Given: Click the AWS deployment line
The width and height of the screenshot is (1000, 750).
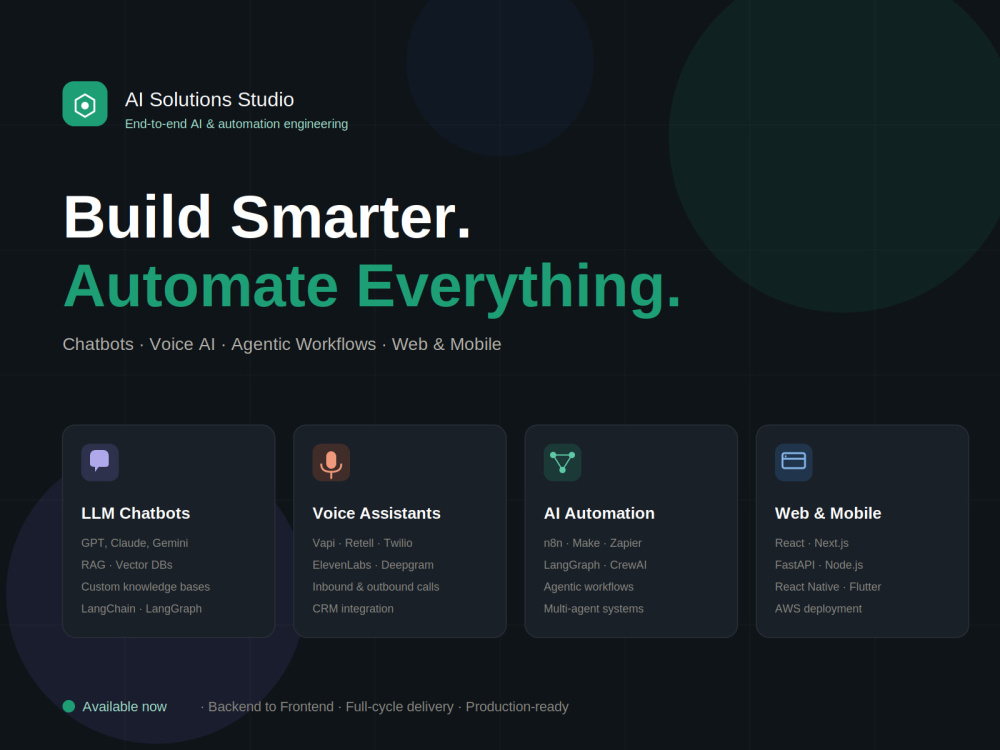Looking at the screenshot, I should [x=818, y=608].
